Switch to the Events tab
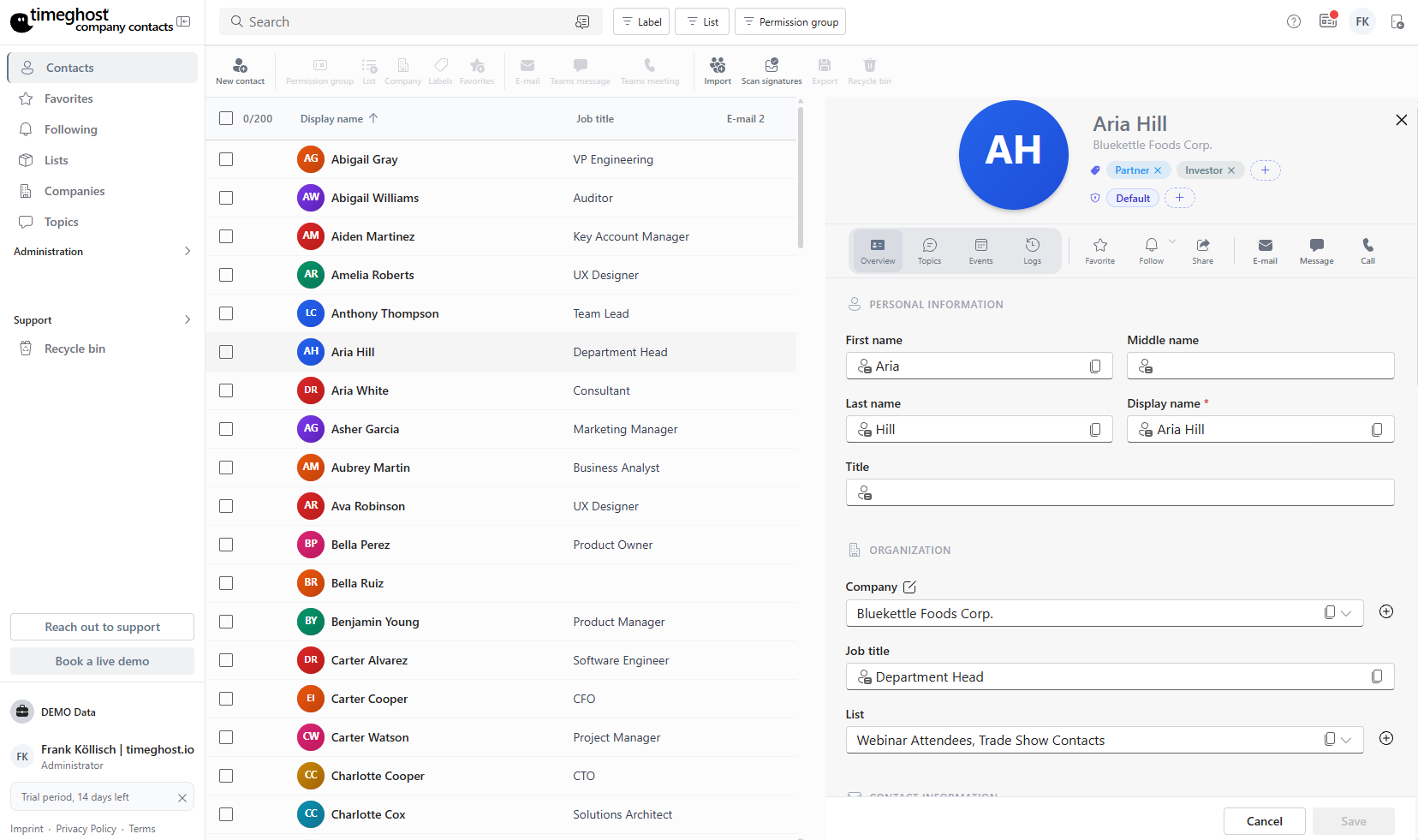Viewport: 1418px width, 840px height. (x=980, y=251)
